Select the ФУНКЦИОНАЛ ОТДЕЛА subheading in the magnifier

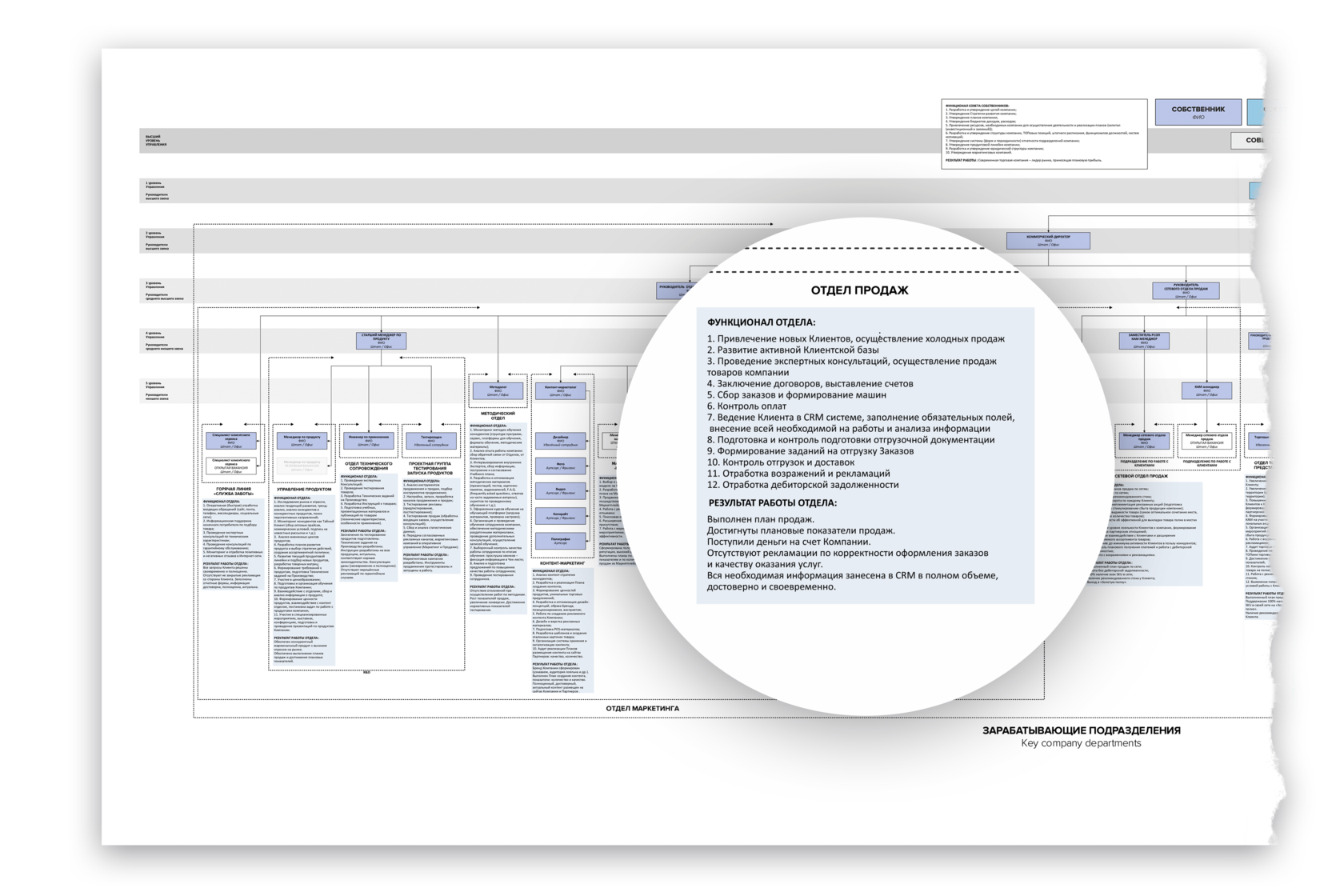[761, 322]
